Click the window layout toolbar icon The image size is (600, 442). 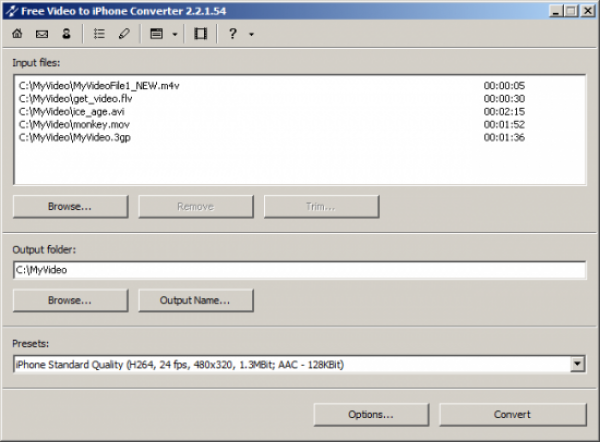click(x=156, y=34)
